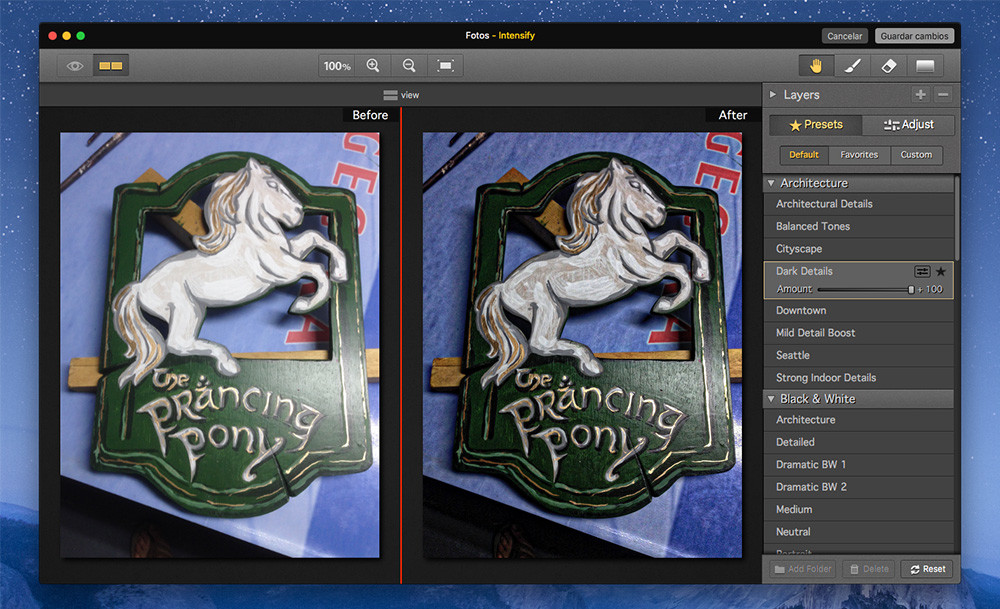Image resolution: width=1000 pixels, height=609 pixels.
Task: Apply the Cityscape preset
Action: 858,249
